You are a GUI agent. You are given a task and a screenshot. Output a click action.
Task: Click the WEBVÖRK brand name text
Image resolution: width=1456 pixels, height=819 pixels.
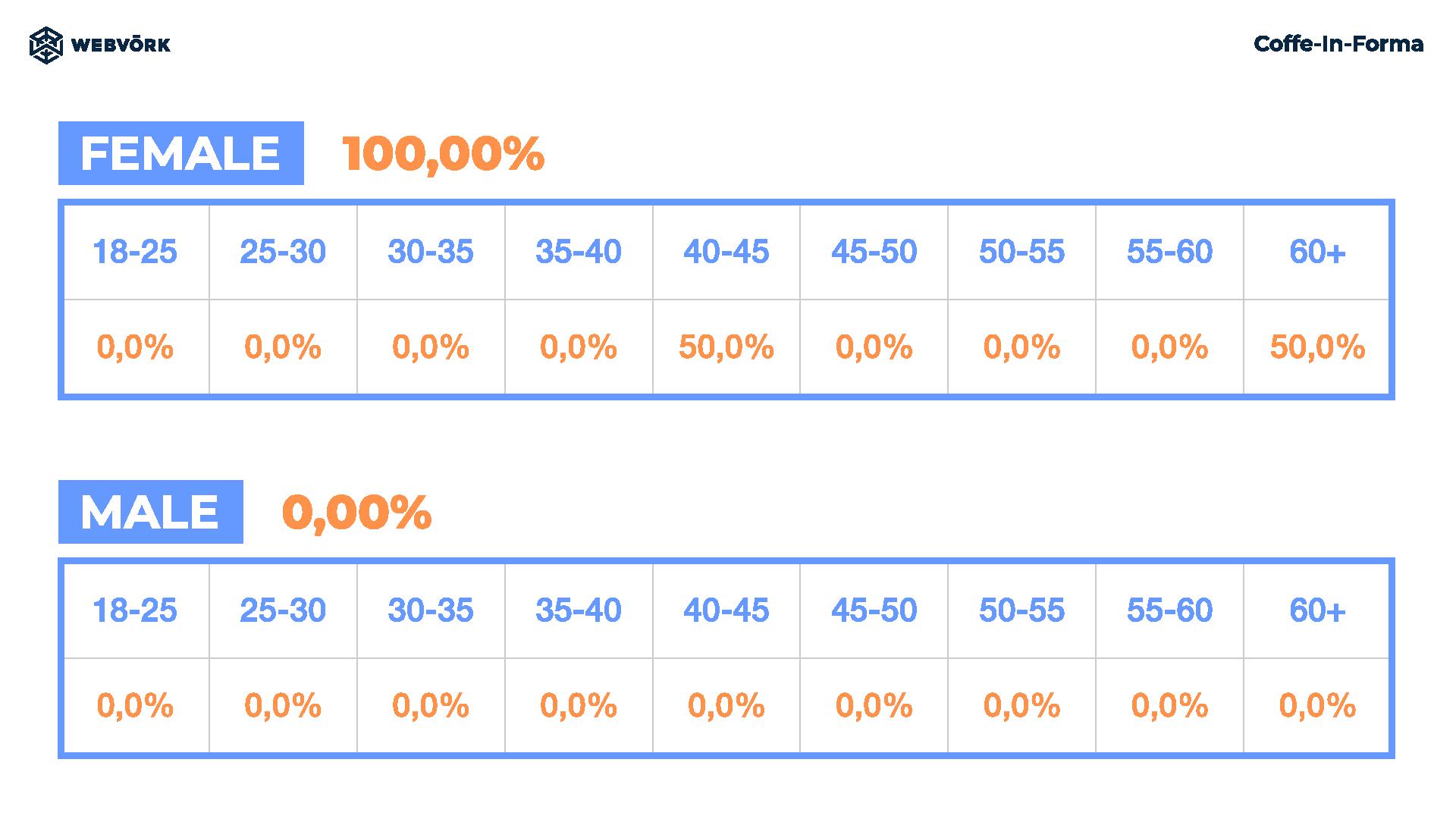click(121, 45)
